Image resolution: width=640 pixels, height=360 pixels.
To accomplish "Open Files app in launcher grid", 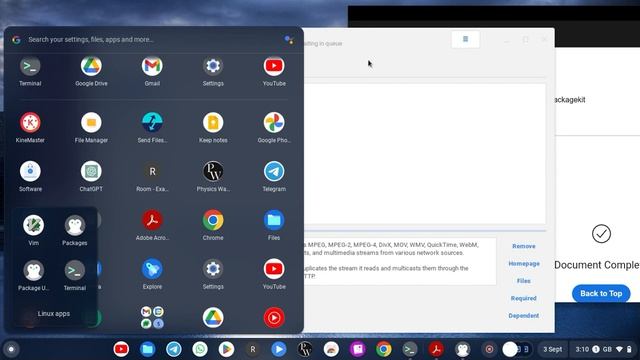I will click(x=274, y=220).
